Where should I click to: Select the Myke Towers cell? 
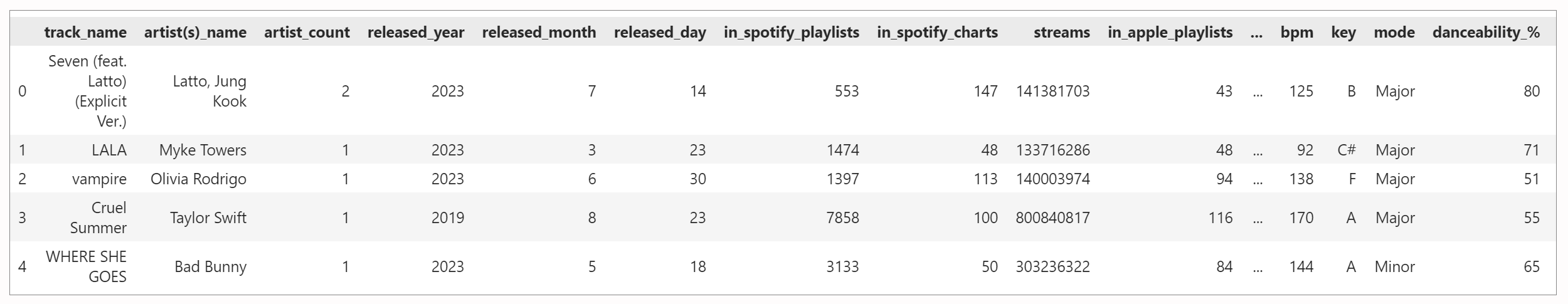coord(203,150)
